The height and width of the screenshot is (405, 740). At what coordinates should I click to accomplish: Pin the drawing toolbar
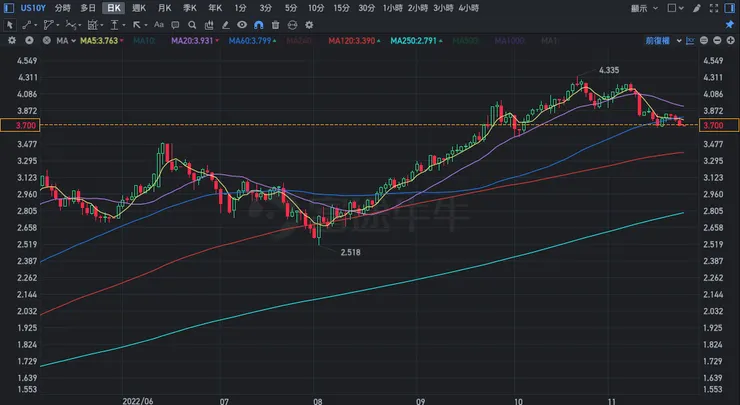click(730, 24)
